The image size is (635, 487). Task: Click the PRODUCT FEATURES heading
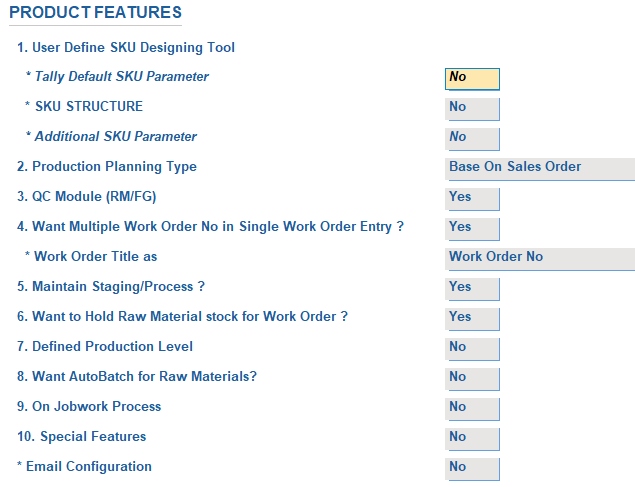click(x=95, y=13)
